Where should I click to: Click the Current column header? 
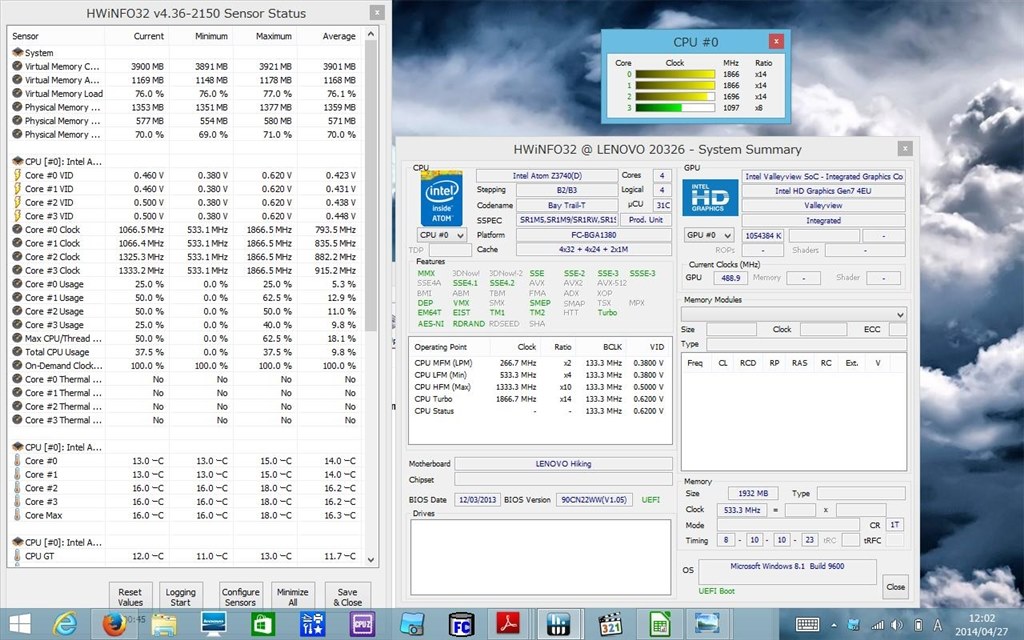coord(136,36)
